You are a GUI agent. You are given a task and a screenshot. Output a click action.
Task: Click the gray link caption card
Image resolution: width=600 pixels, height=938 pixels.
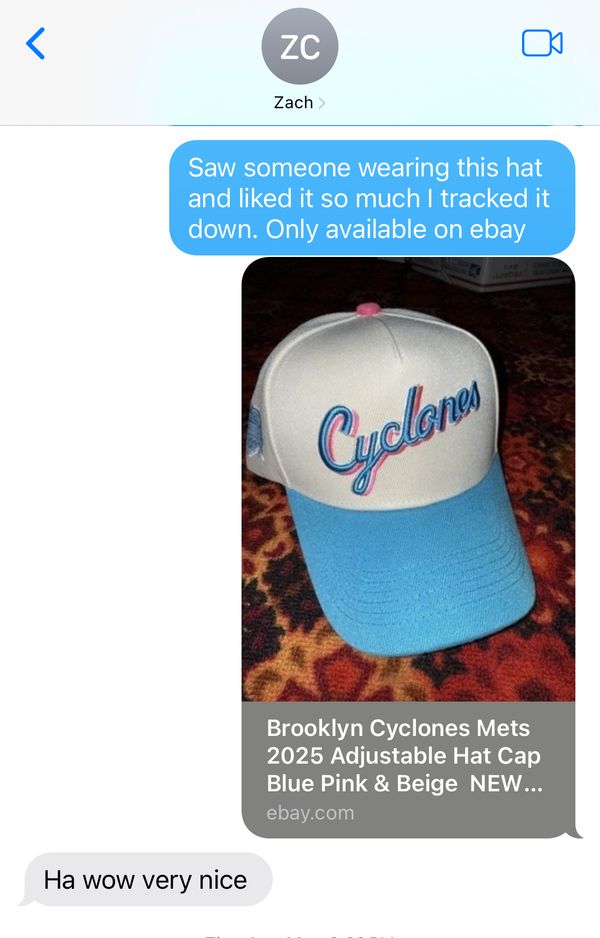click(x=409, y=769)
